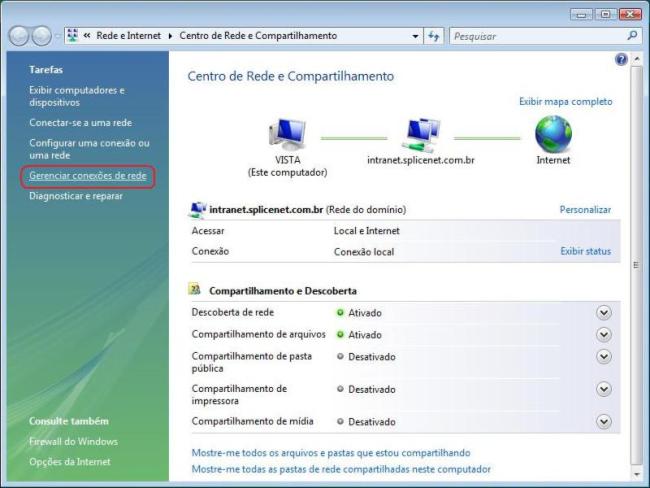Open help via the question mark icon

[x=621, y=60]
